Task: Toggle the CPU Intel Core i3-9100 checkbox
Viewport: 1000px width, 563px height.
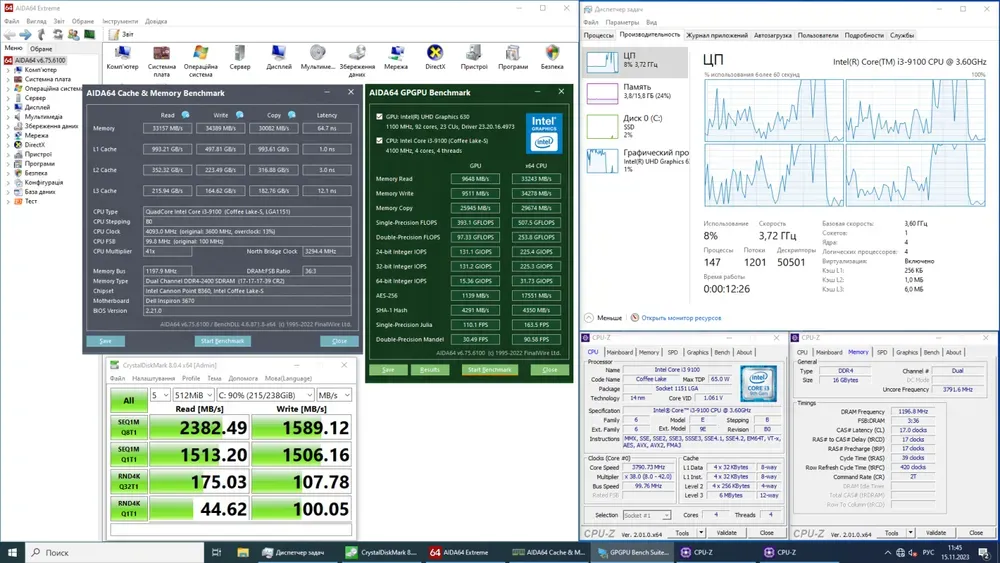Action: (x=378, y=141)
